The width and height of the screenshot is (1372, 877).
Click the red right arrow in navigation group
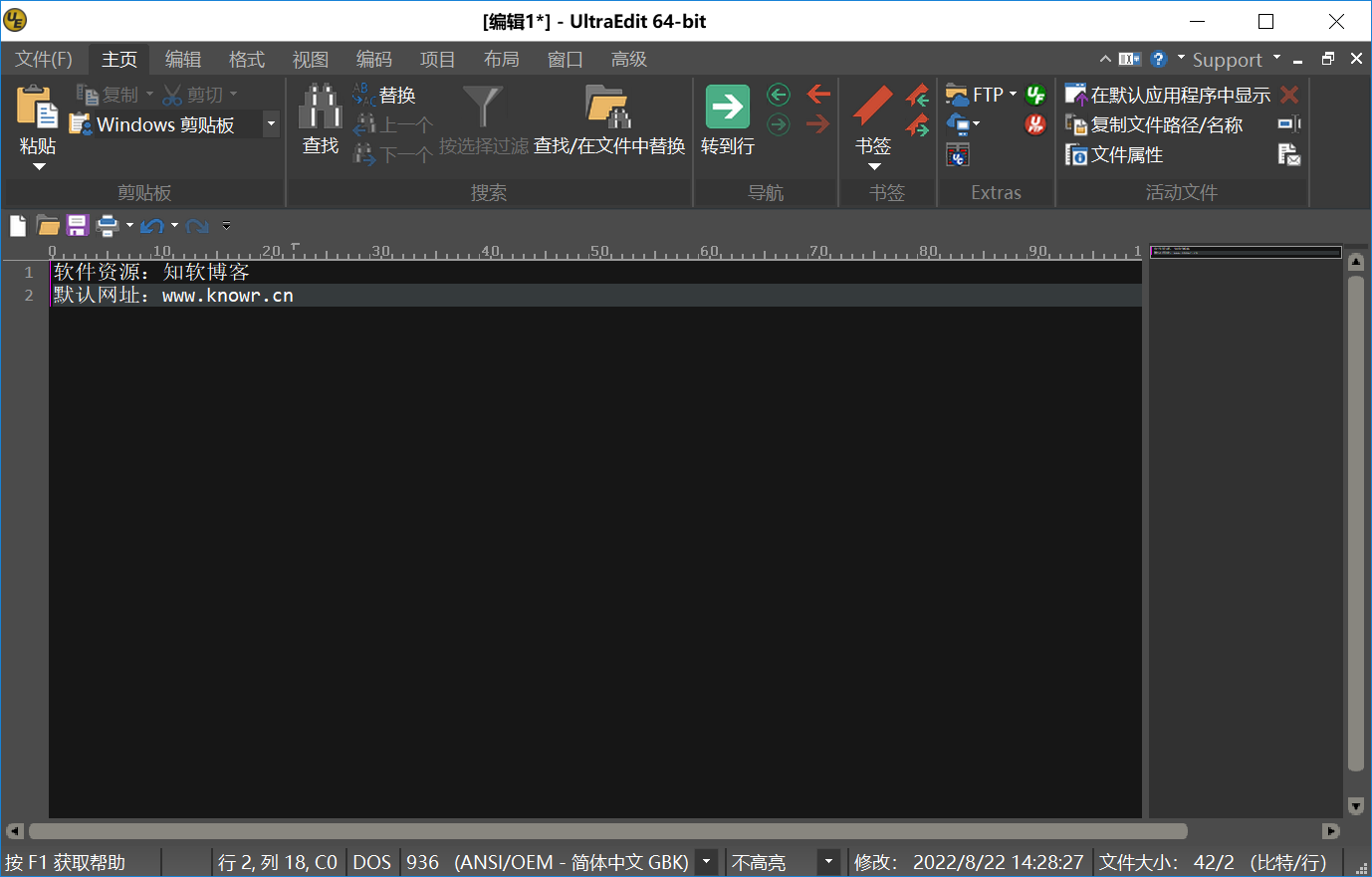(x=818, y=124)
